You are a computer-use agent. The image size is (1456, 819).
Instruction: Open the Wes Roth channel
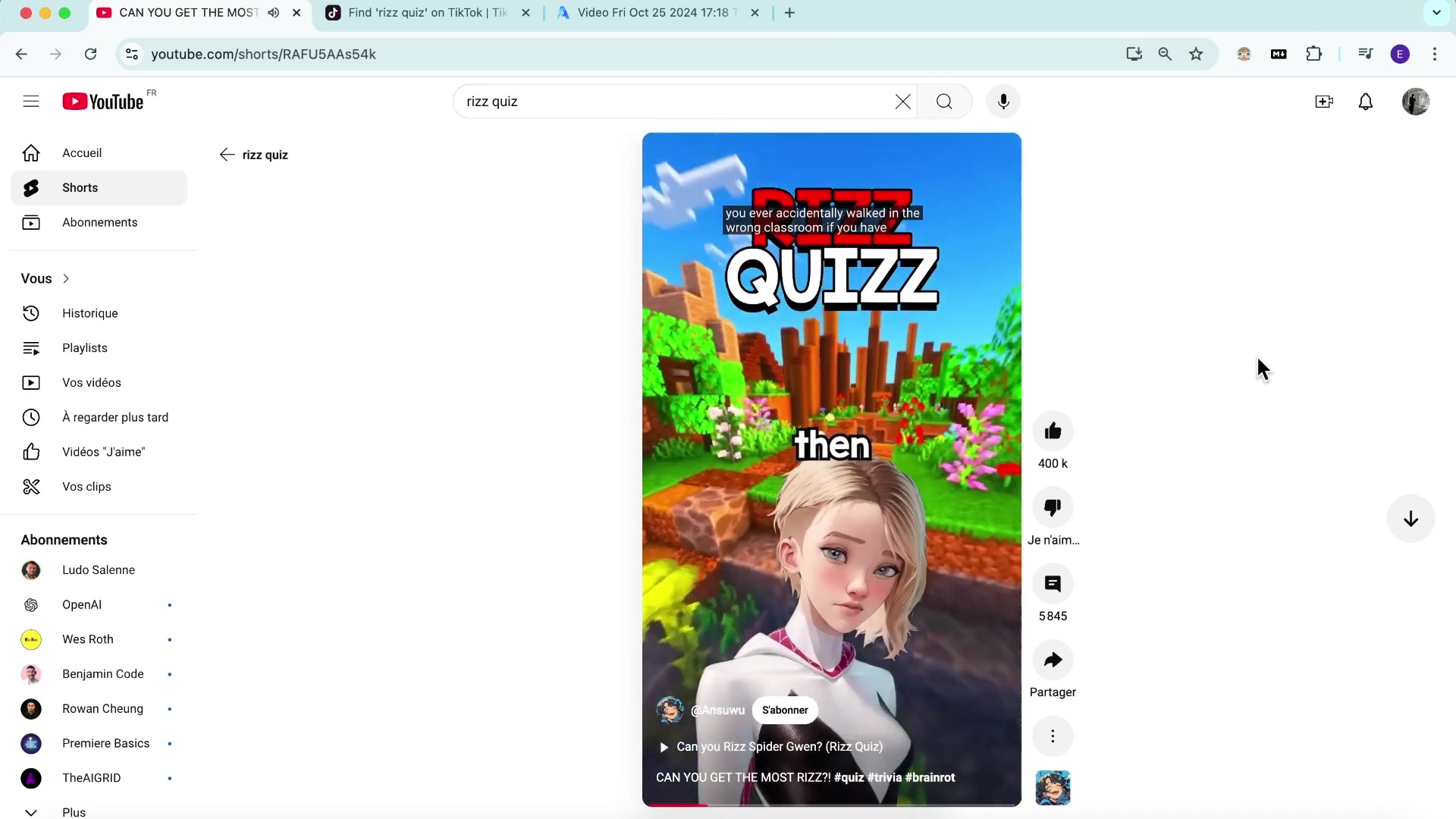99,639
